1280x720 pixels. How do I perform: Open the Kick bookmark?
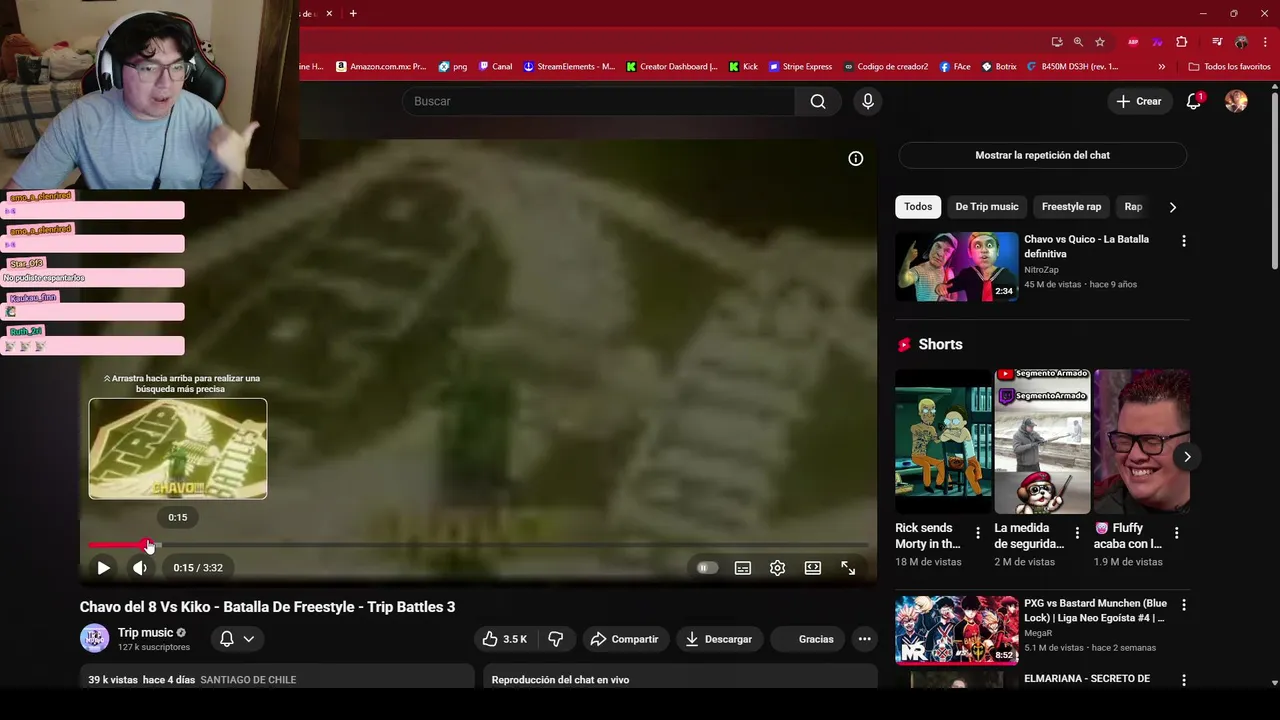743,67
